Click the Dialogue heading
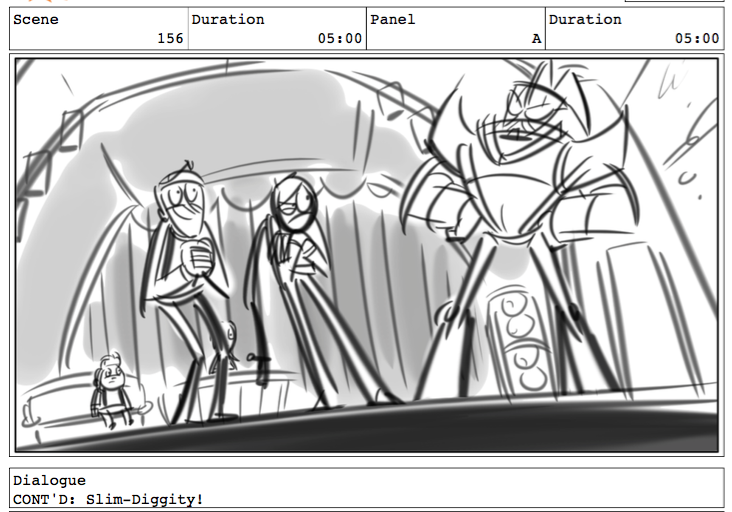The width and height of the screenshot is (732, 512). coord(49,481)
